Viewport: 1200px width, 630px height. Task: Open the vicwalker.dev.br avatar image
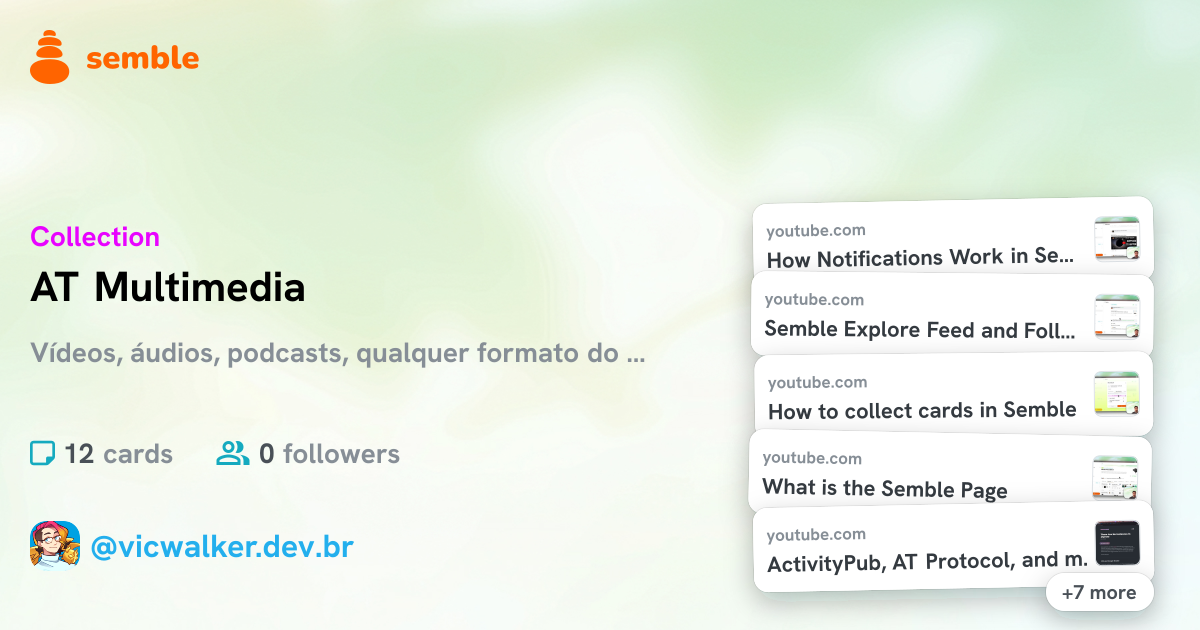[x=55, y=545]
